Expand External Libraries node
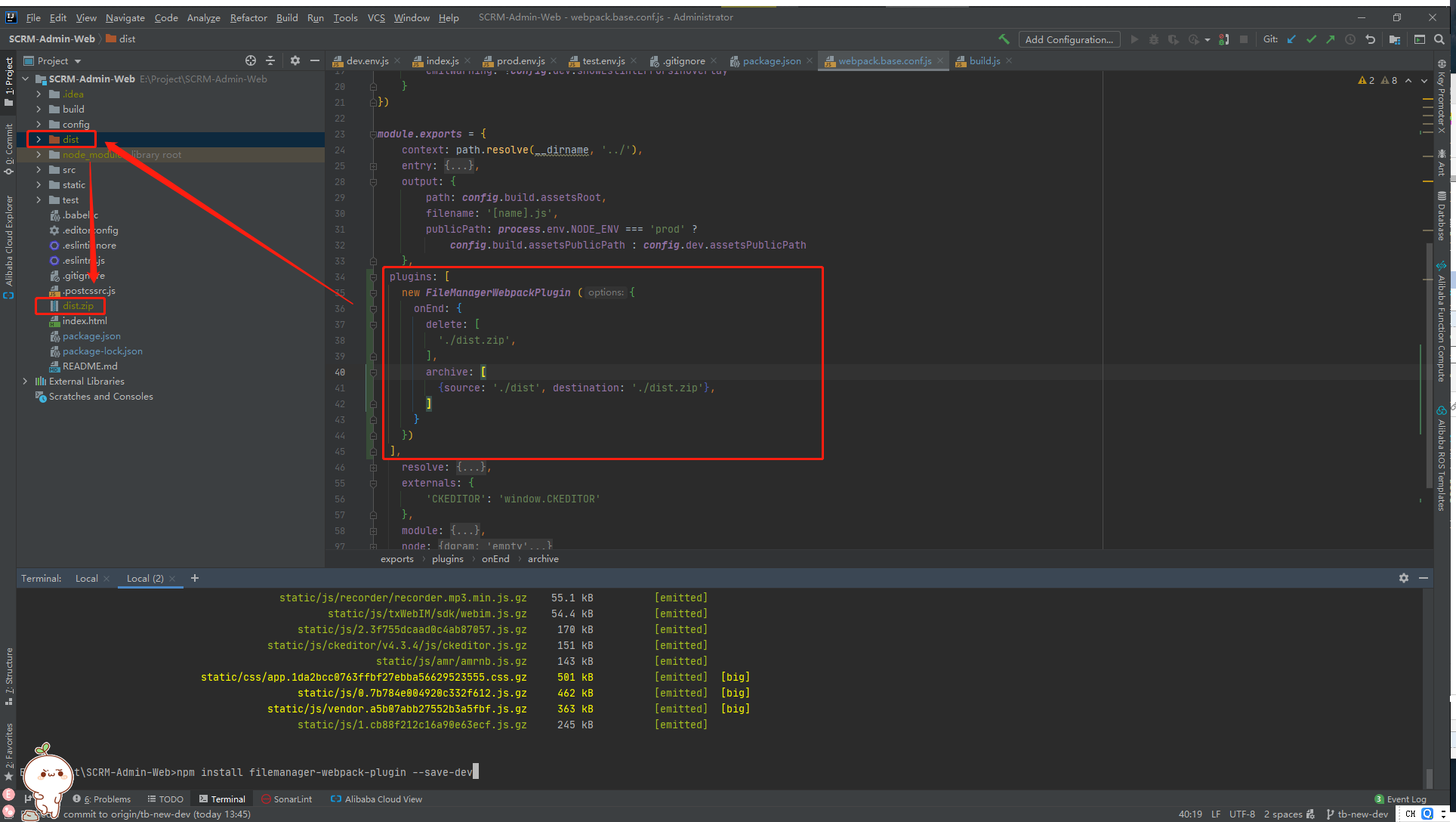1456x822 pixels. click(25, 382)
